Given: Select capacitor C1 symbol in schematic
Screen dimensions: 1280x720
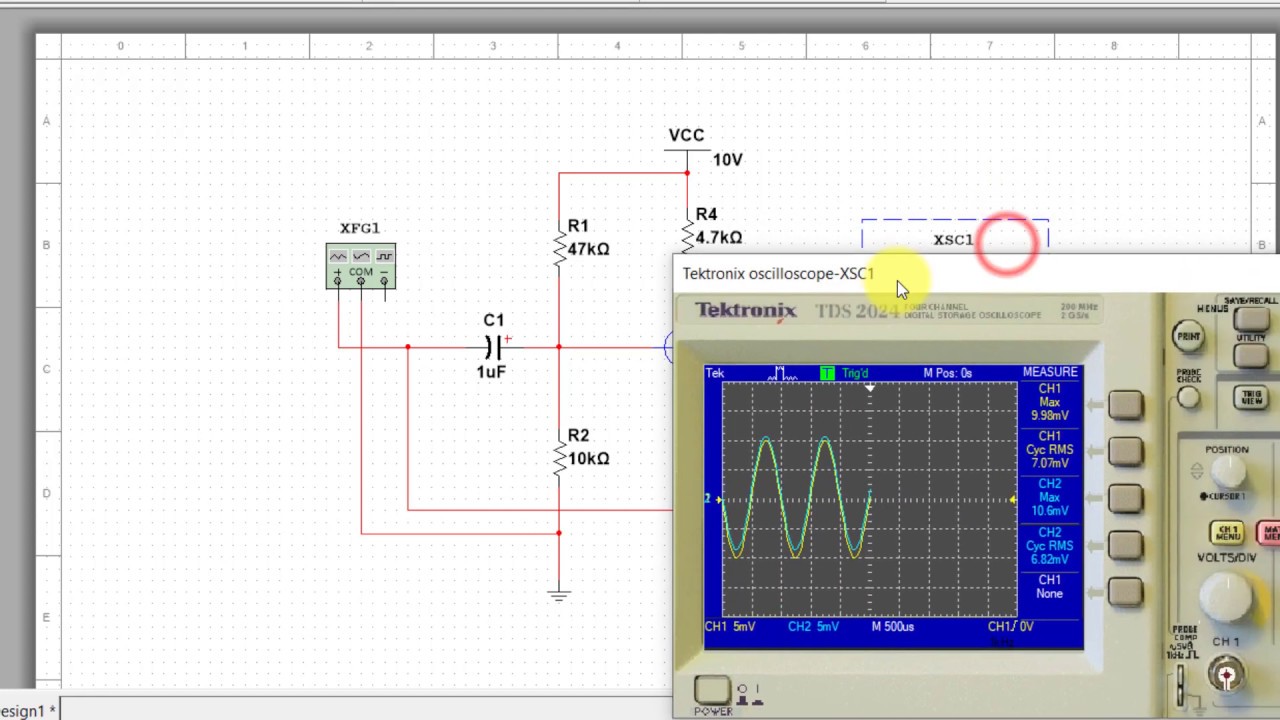Looking at the screenshot, I should (494, 347).
